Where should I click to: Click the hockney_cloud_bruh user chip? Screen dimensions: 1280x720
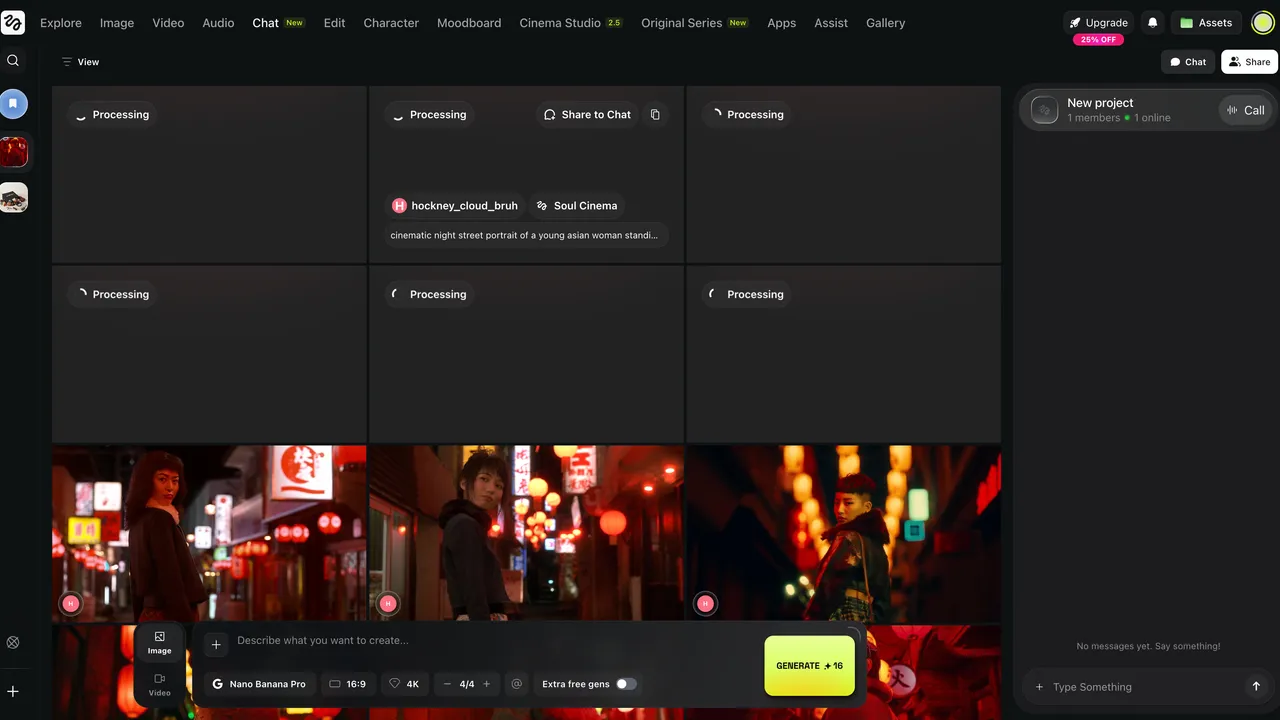click(455, 206)
